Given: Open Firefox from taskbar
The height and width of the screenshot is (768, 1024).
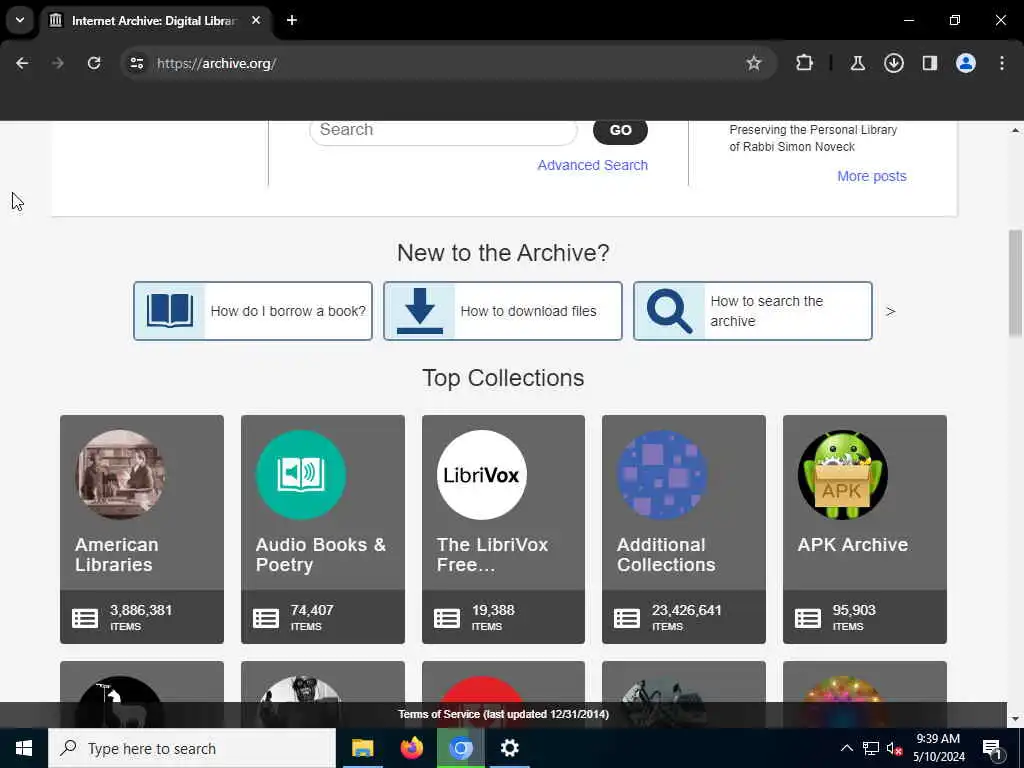Looking at the screenshot, I should [x=411, y=748].
